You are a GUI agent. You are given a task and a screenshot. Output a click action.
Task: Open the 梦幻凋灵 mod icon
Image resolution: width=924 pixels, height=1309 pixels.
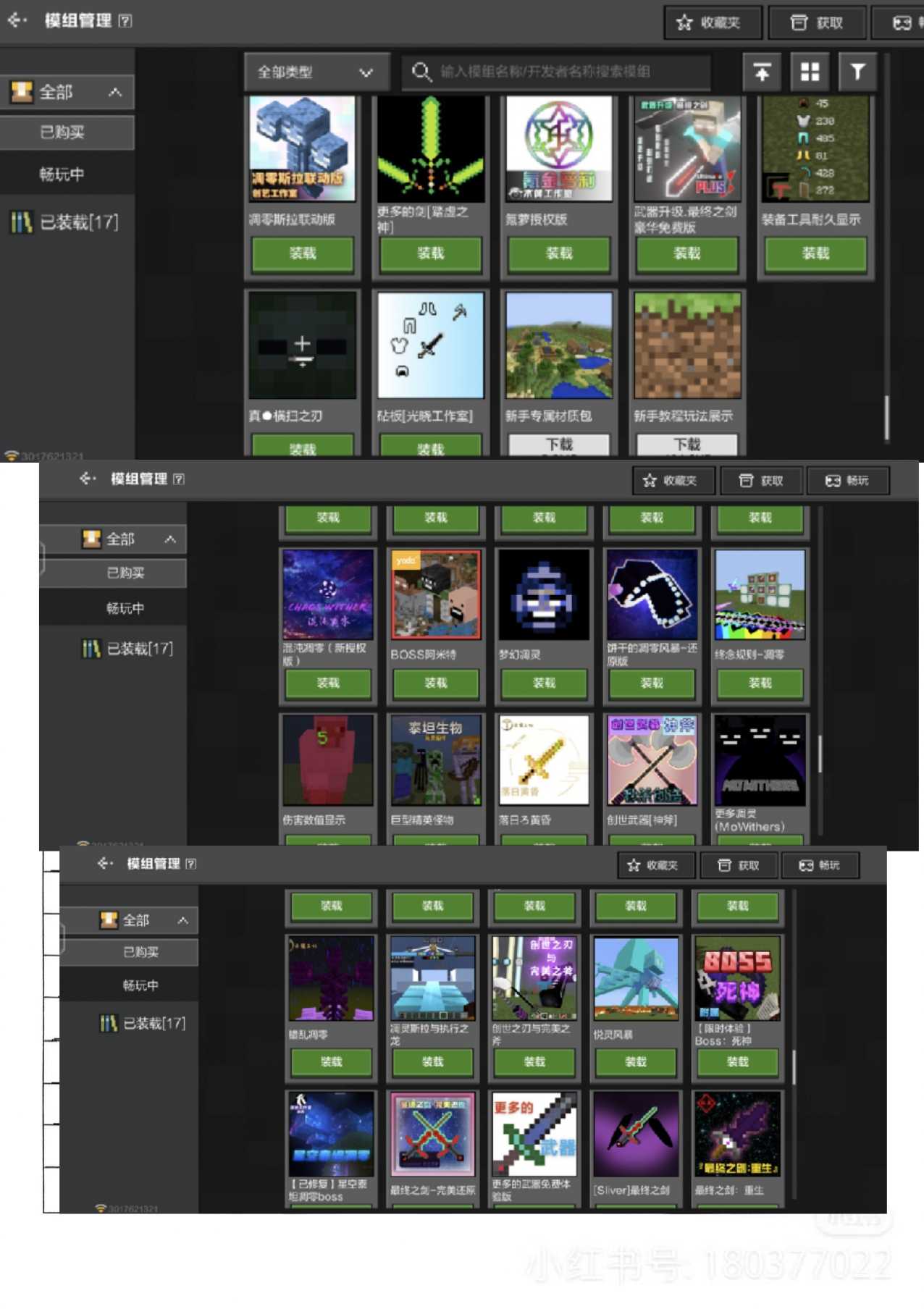click(x=544, y=594)
